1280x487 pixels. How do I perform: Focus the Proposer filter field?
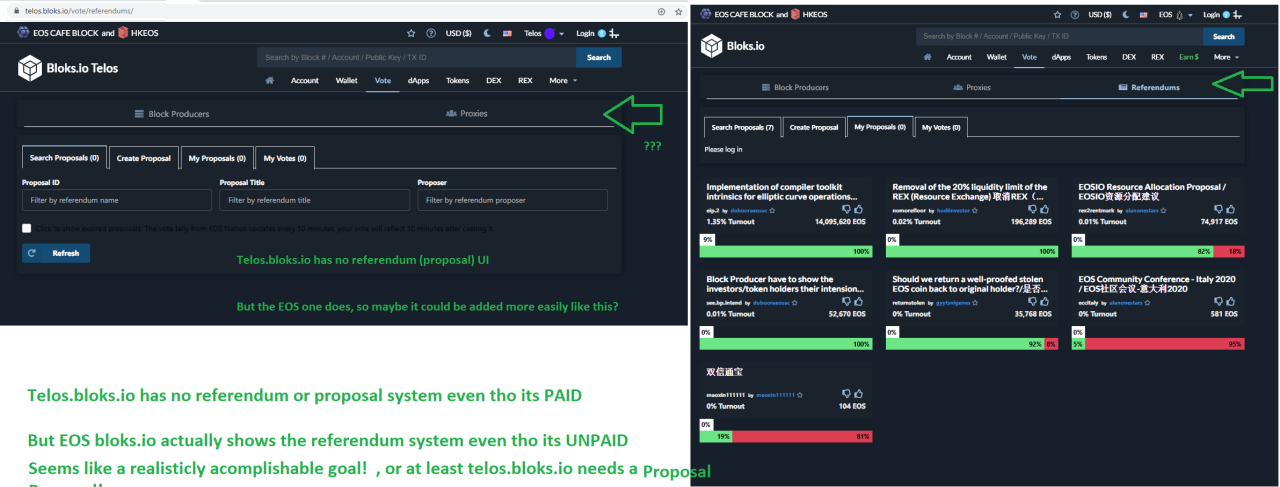[x=513, y=200]
